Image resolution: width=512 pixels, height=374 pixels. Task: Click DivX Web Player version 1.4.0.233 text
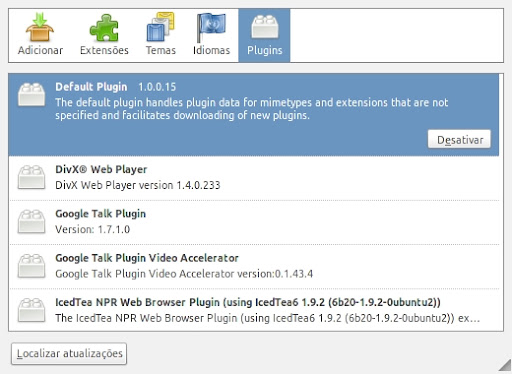tap(138, 185)
